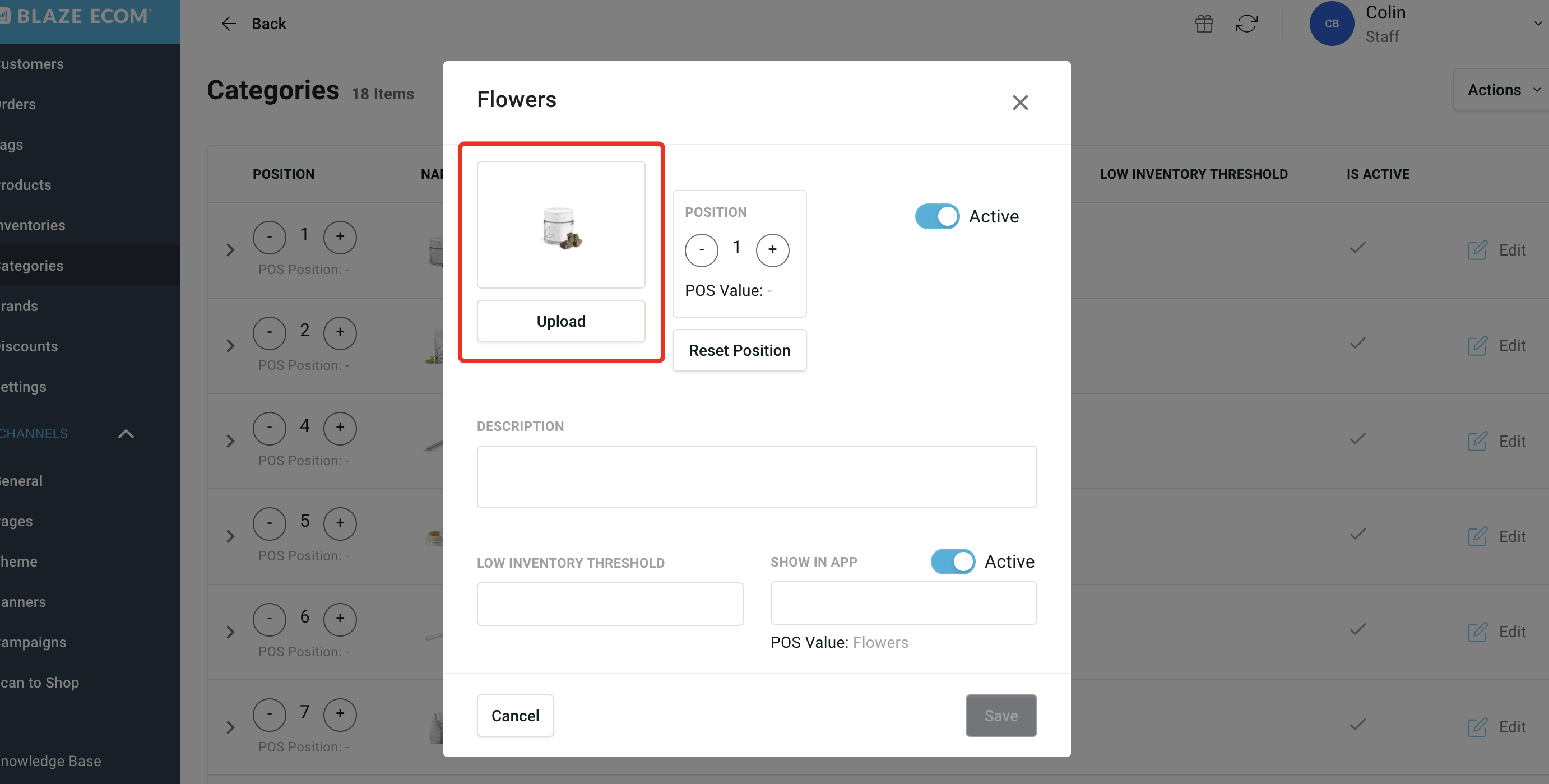Viewport: 1549px width, 784px height.
Task: Click minus stepper in dialog Position box
Action: point(701,250)
